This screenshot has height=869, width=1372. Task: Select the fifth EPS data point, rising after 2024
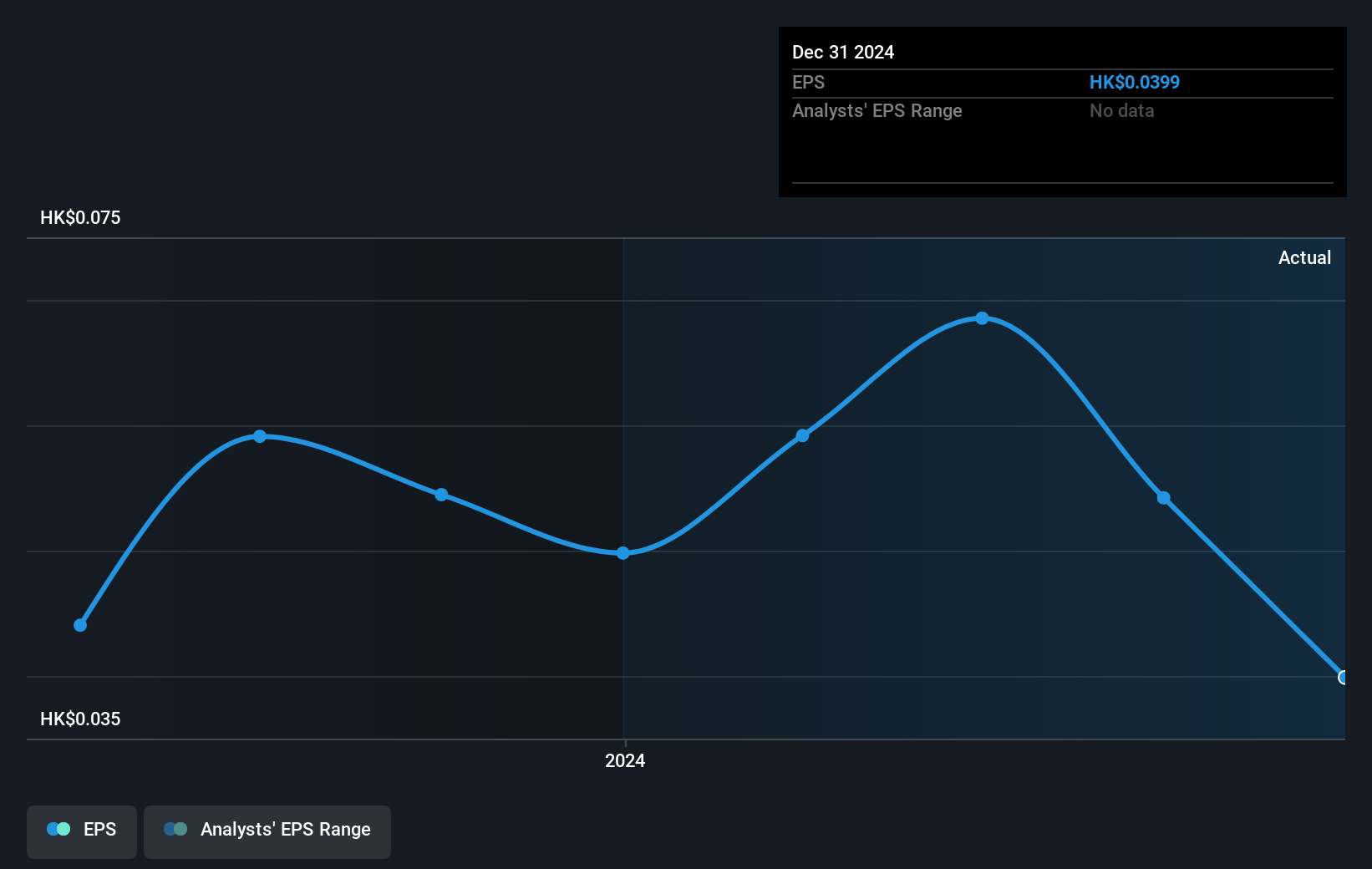(x=802, y=435)
